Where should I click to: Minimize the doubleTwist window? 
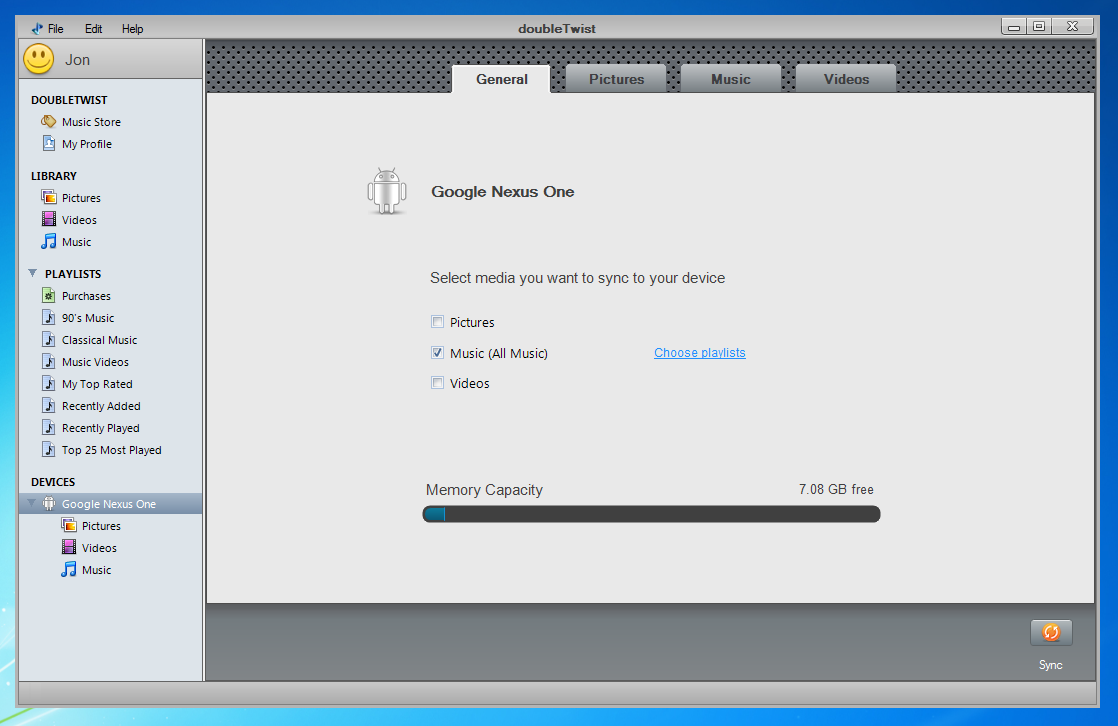[x=1013, y=27]
